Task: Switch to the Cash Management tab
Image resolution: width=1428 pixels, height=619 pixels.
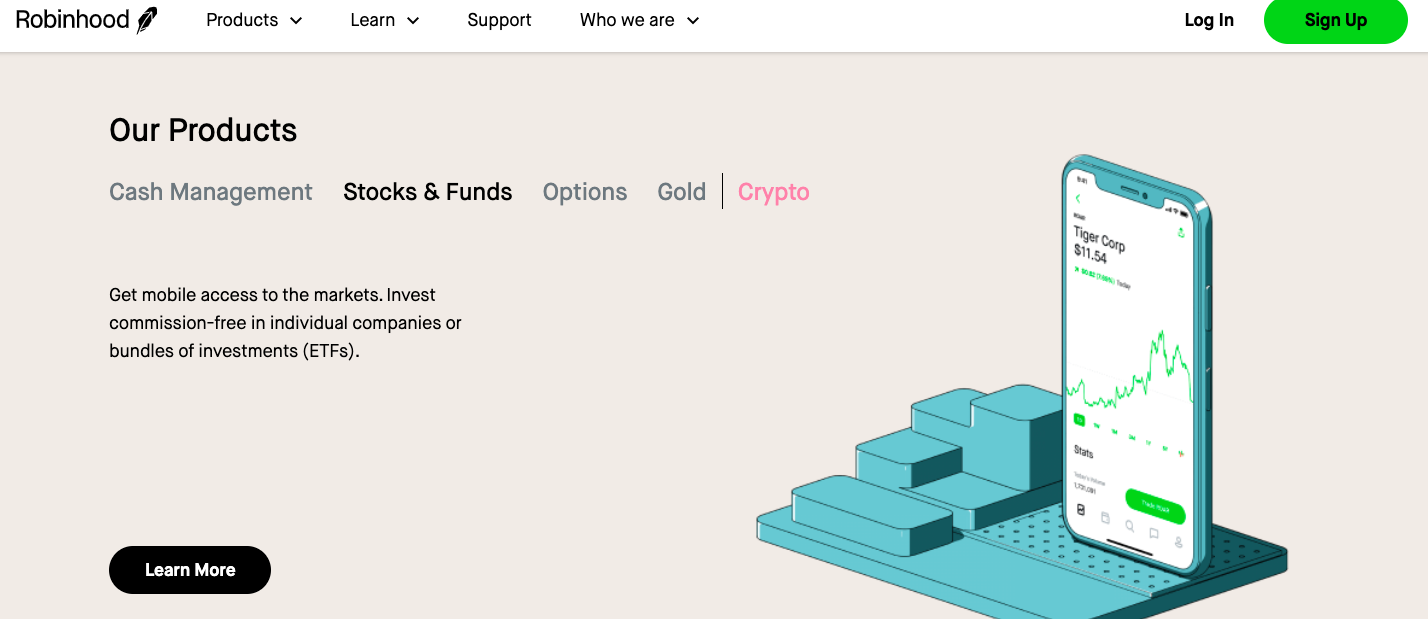Action: point(211,192)
